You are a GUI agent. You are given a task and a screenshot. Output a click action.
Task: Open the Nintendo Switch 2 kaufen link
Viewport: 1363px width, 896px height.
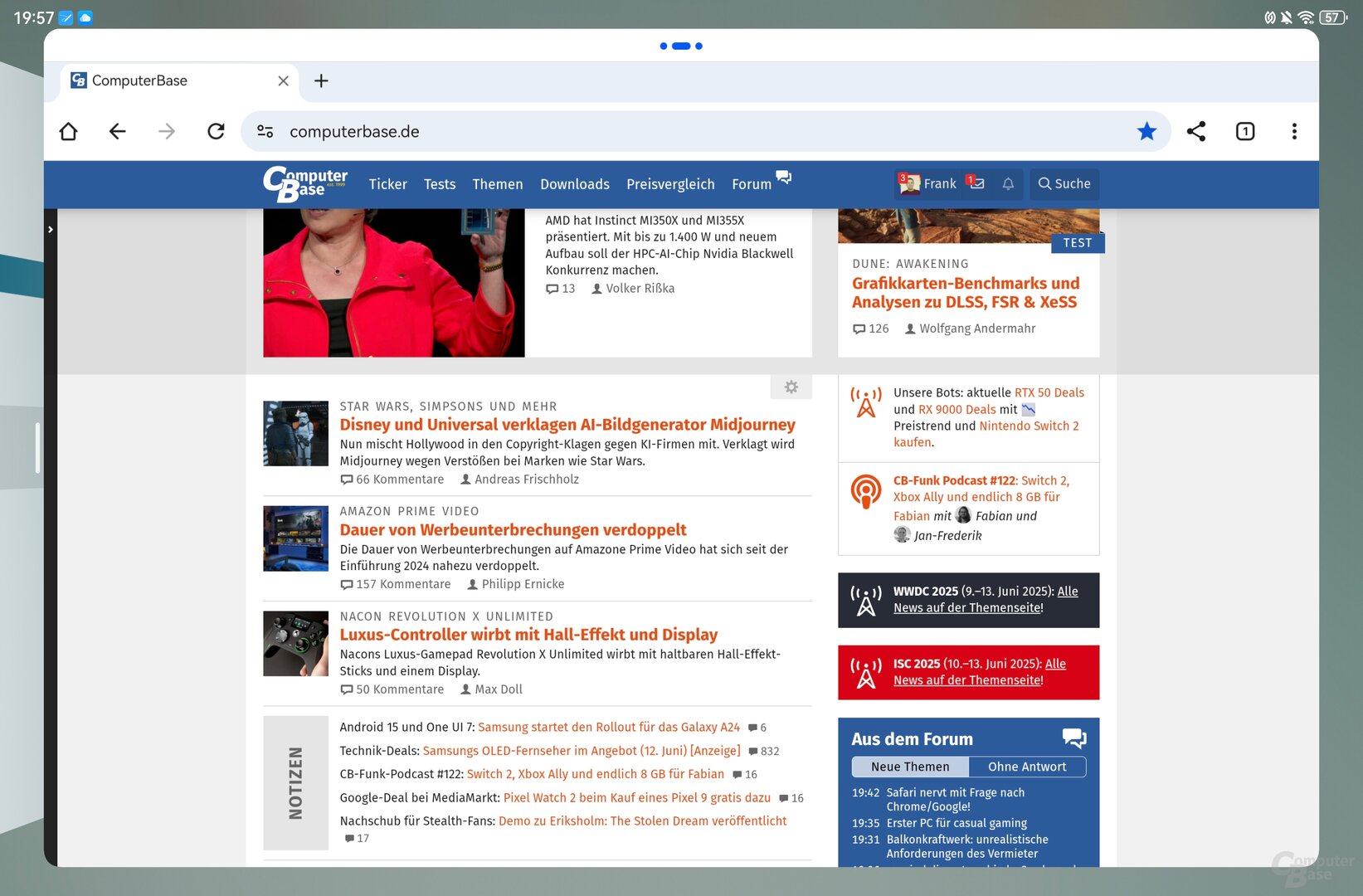pos(986,434)
